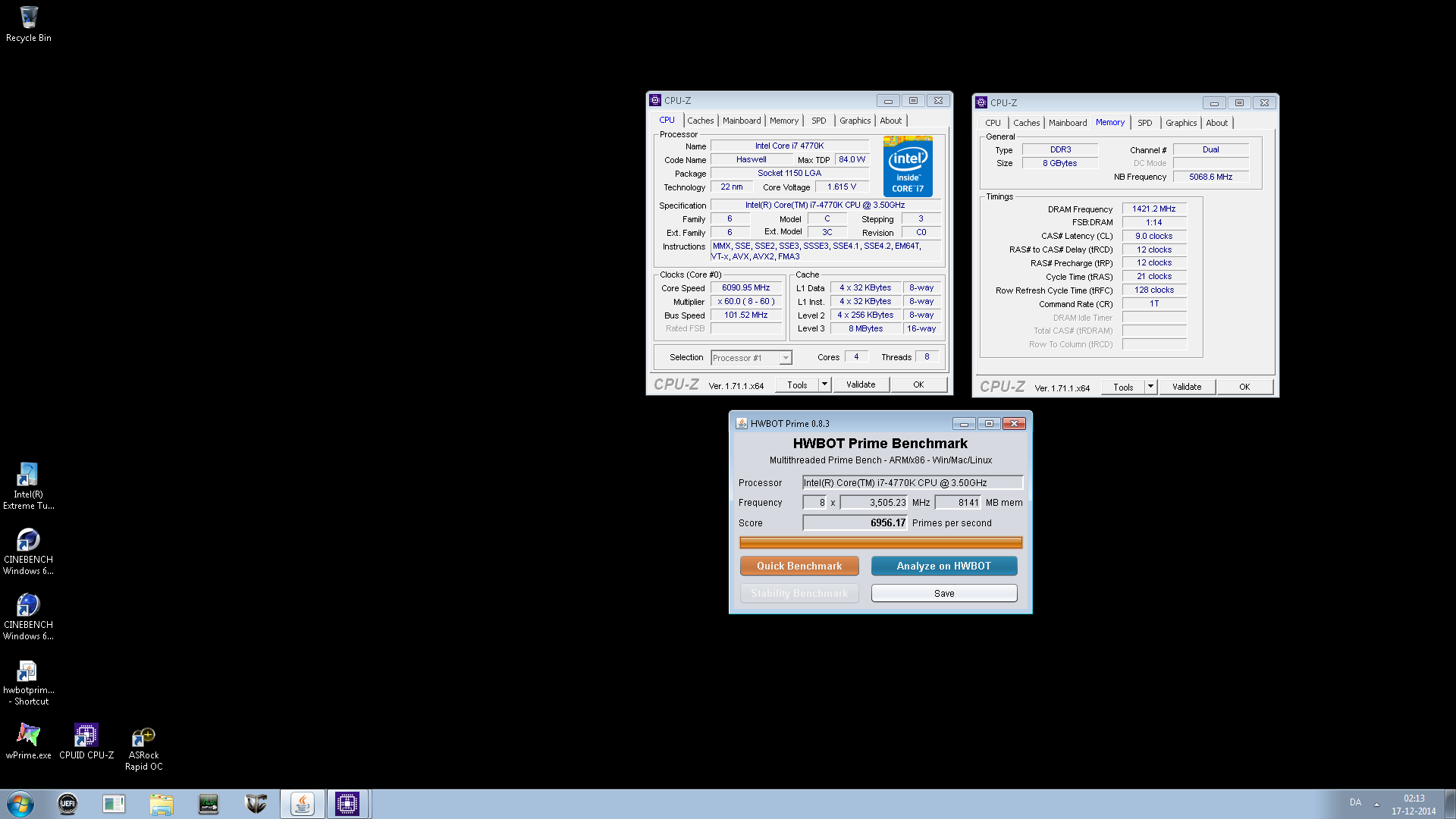The width and height of the screenshot is (1456, 819).
Task: Switch to Caches tab in left CPU-Z
Action: [x=700, y=121]
